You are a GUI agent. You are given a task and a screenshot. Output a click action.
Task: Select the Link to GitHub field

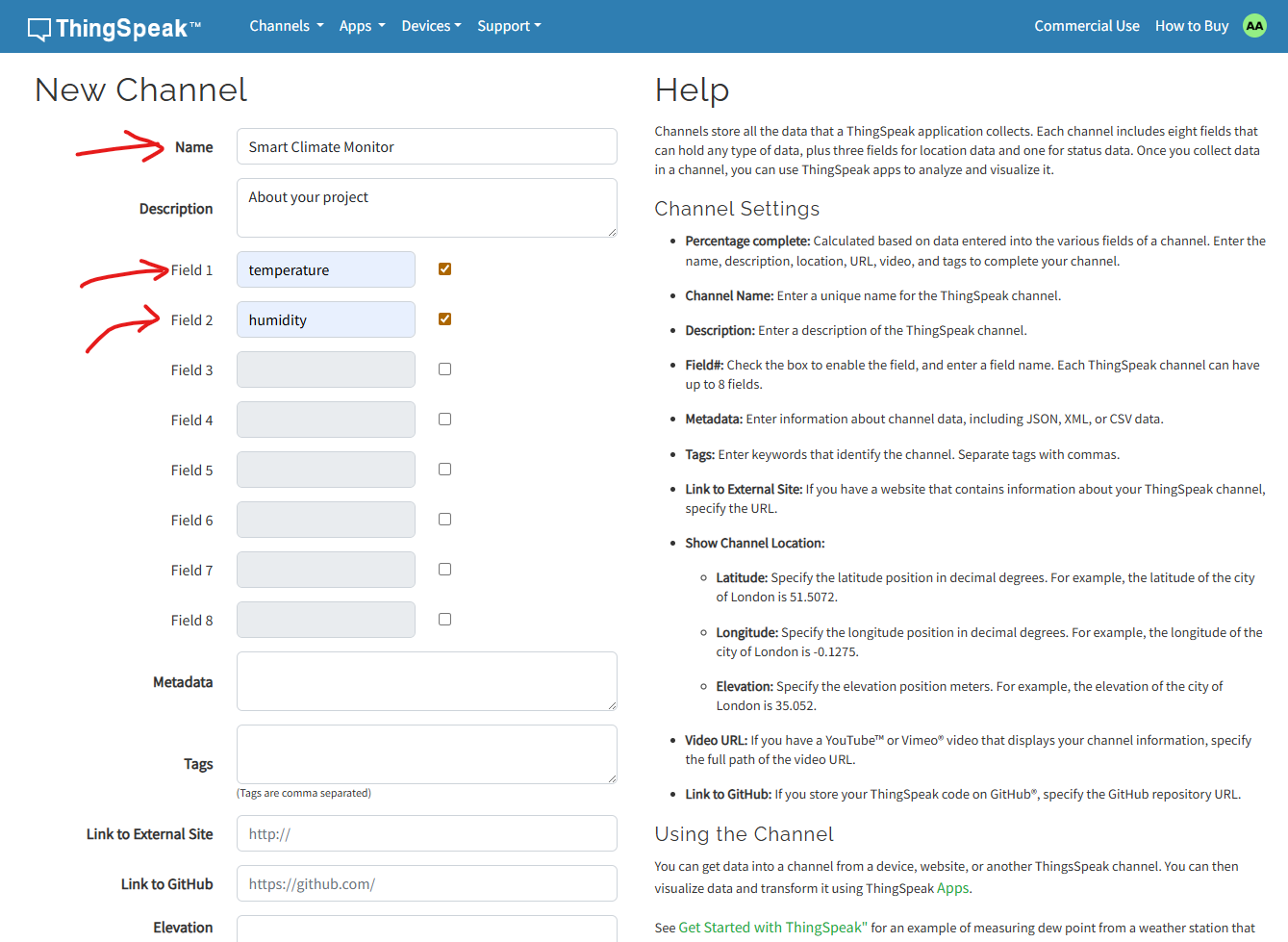point(426,884)
